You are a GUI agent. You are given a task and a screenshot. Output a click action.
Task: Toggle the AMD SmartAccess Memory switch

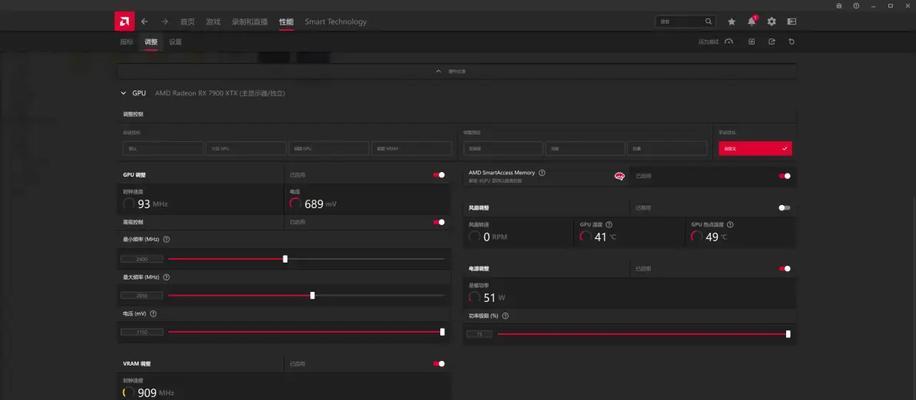(785, 176)
